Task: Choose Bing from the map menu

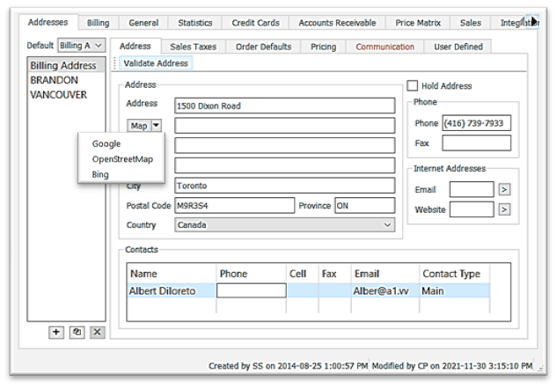Action: point(100,174)
